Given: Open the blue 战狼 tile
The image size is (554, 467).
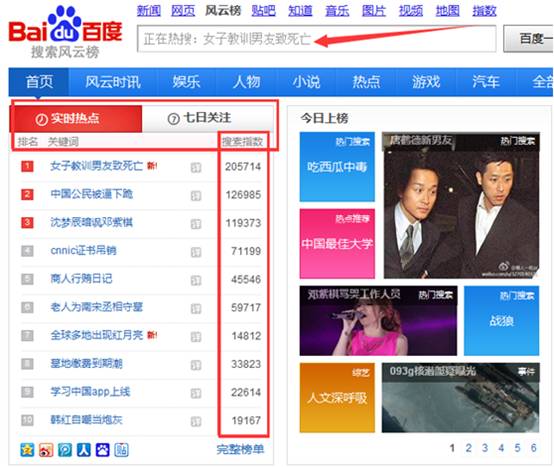Looking at the screenshot, I should pyautogui.click(x=501, y=321).
